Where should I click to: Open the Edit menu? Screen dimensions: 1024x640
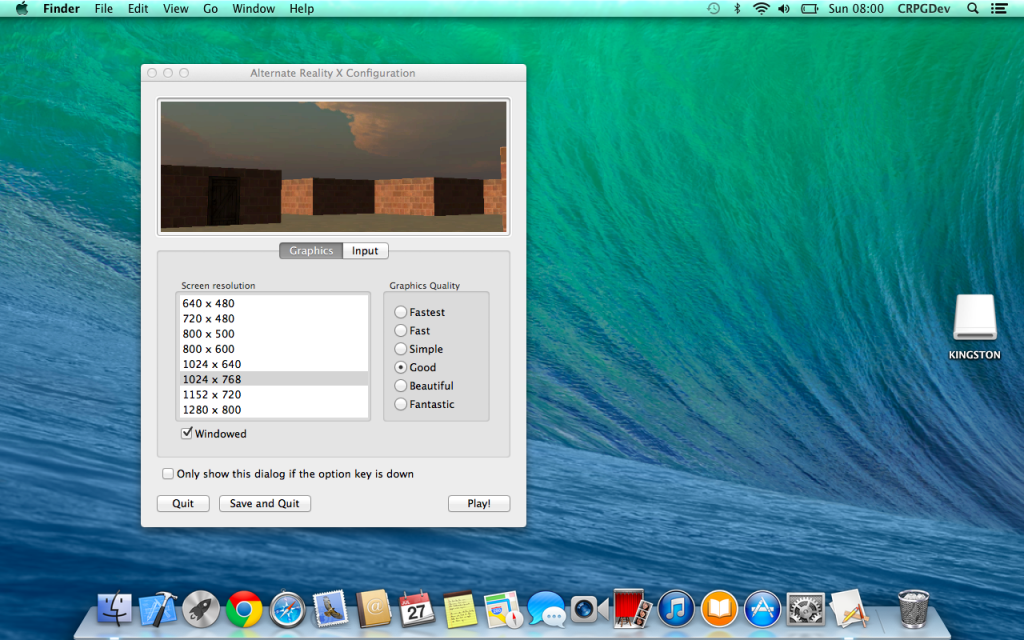point(138,8)
